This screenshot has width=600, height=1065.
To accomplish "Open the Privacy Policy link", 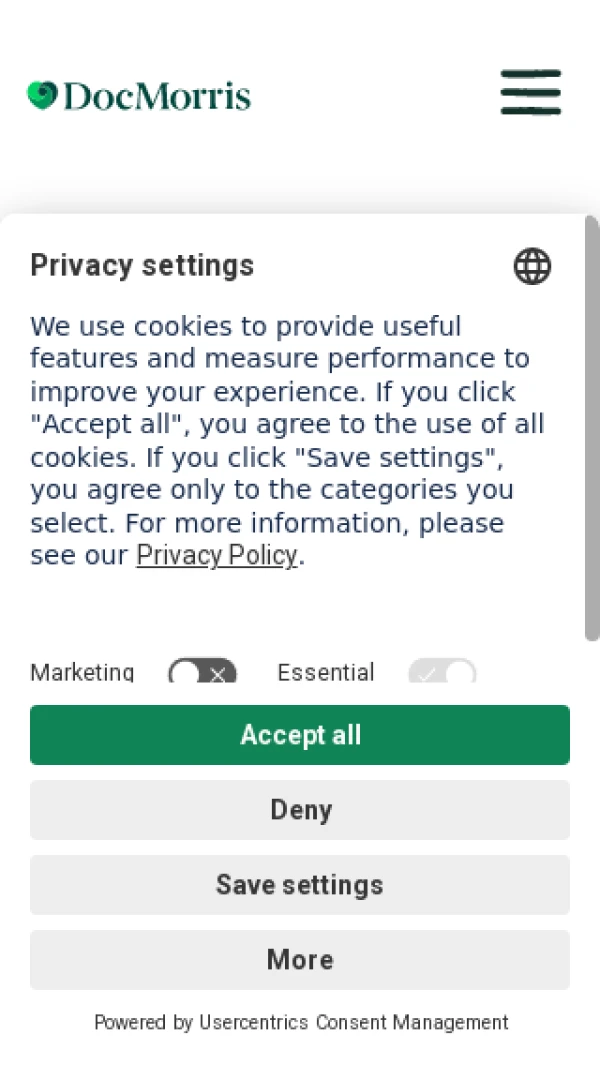I will click(x=217, y=556).
